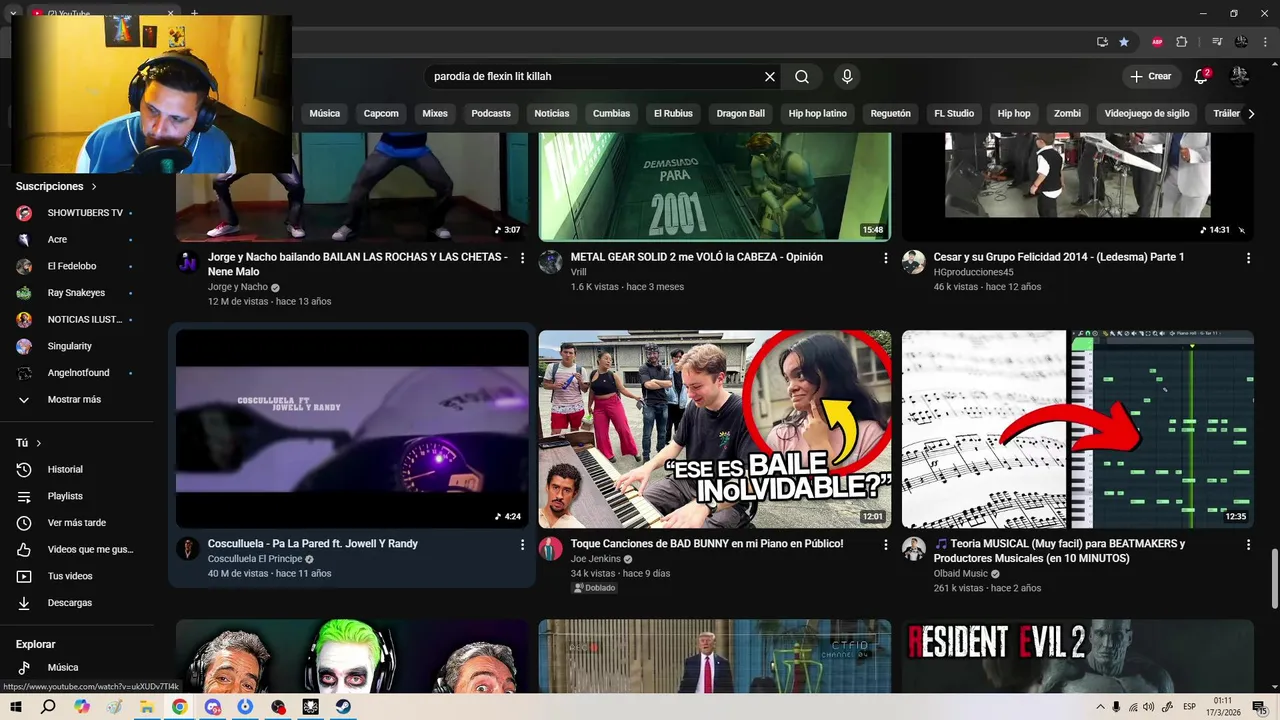
Task: Open options for Cesar y su Grupo video
Action: (1248, 258)
